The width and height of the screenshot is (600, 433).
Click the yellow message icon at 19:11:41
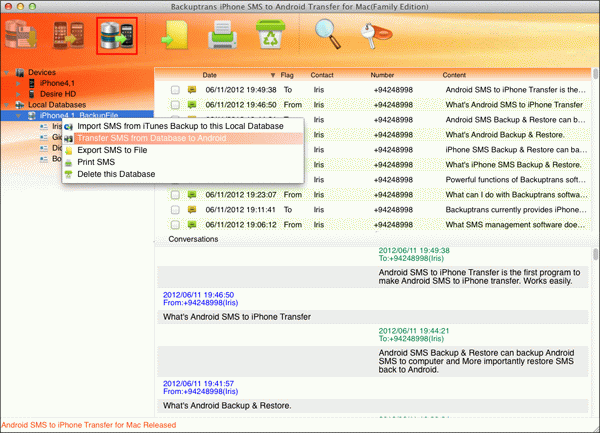pos(192,210)
